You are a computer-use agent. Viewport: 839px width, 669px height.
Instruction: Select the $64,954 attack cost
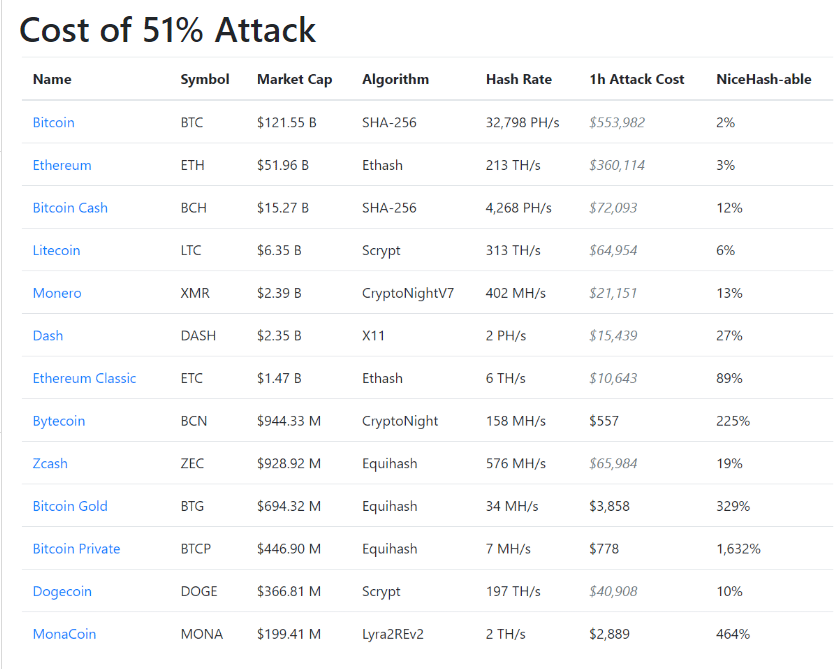613,250
